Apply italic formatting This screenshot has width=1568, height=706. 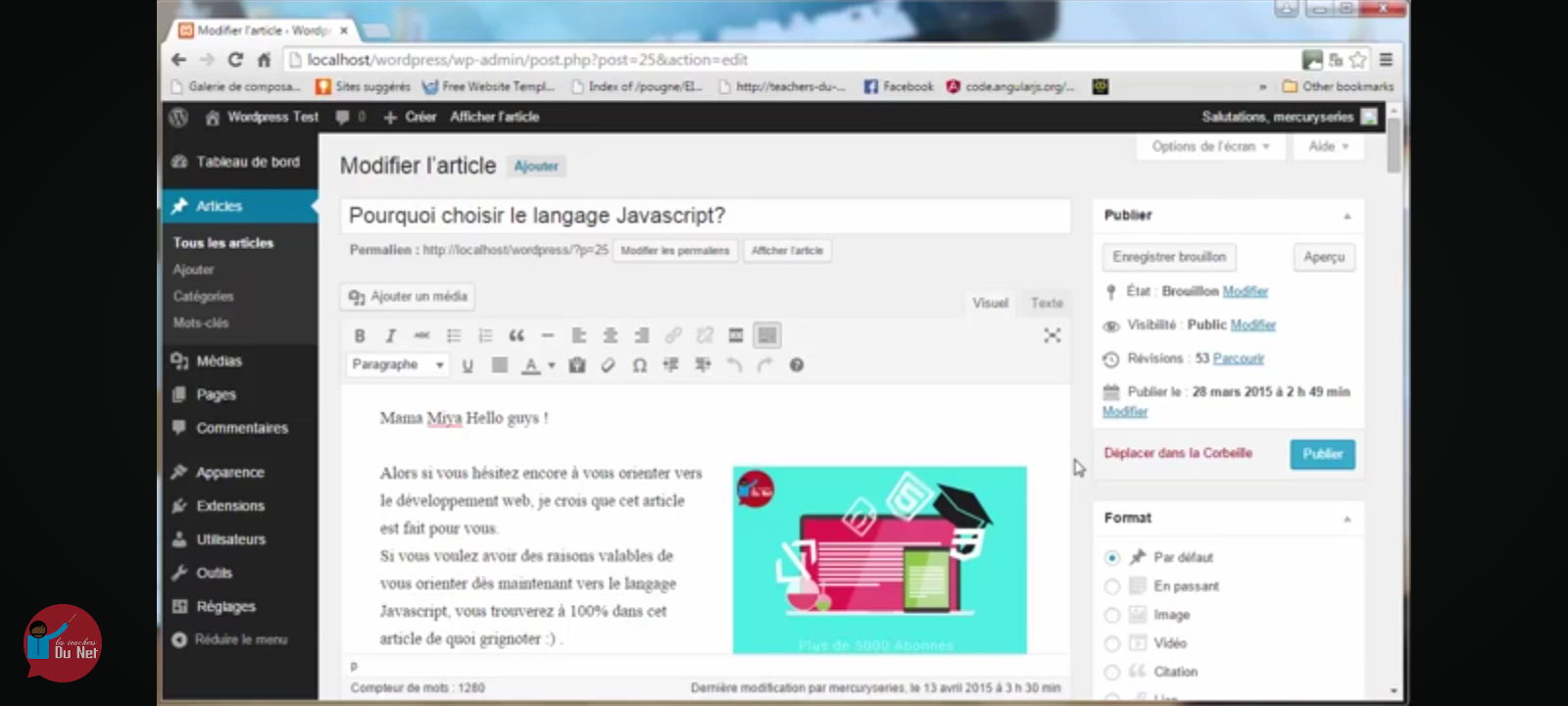[391, 336]
